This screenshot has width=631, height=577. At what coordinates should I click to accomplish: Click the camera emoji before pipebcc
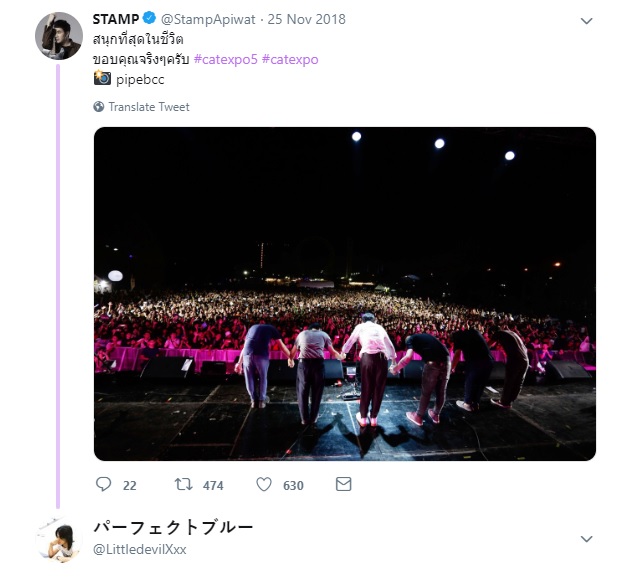[x=102, y=78]
